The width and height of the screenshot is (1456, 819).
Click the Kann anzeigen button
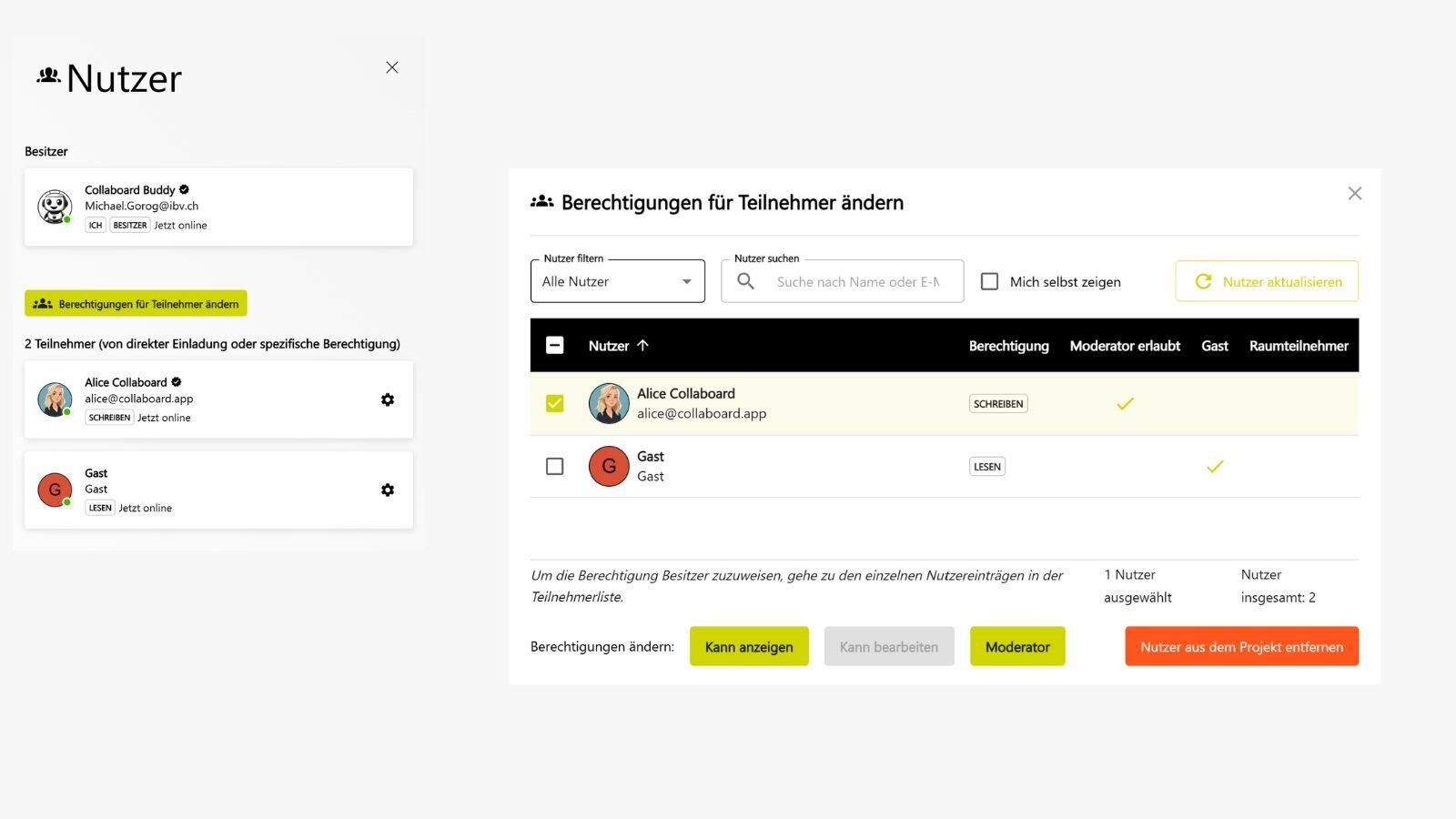749,646
